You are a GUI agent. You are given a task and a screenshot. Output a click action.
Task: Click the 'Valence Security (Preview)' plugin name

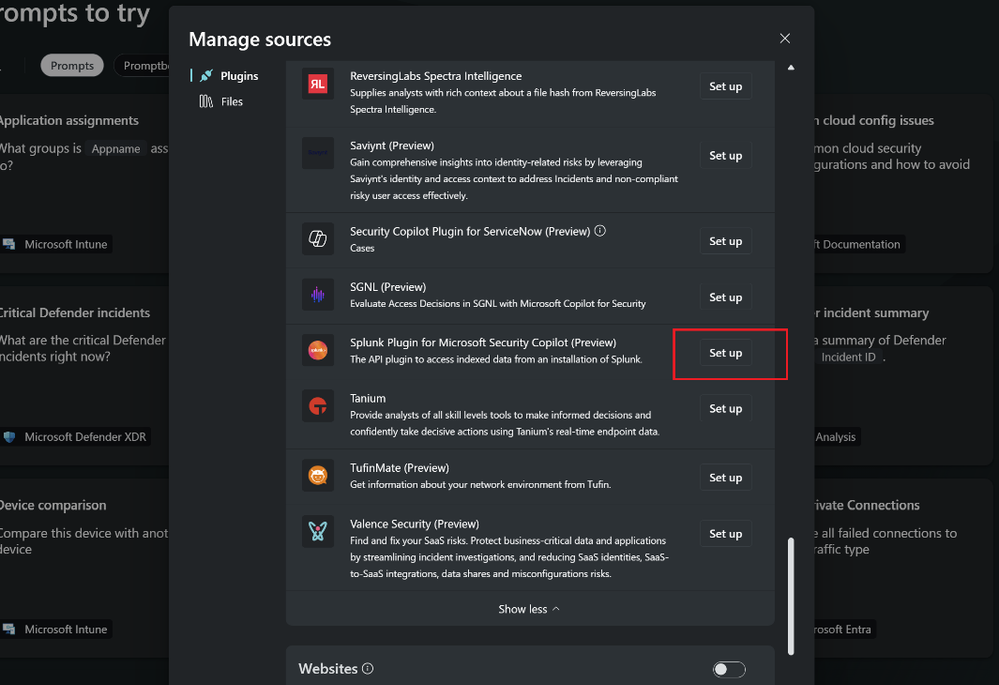(414, 524)
